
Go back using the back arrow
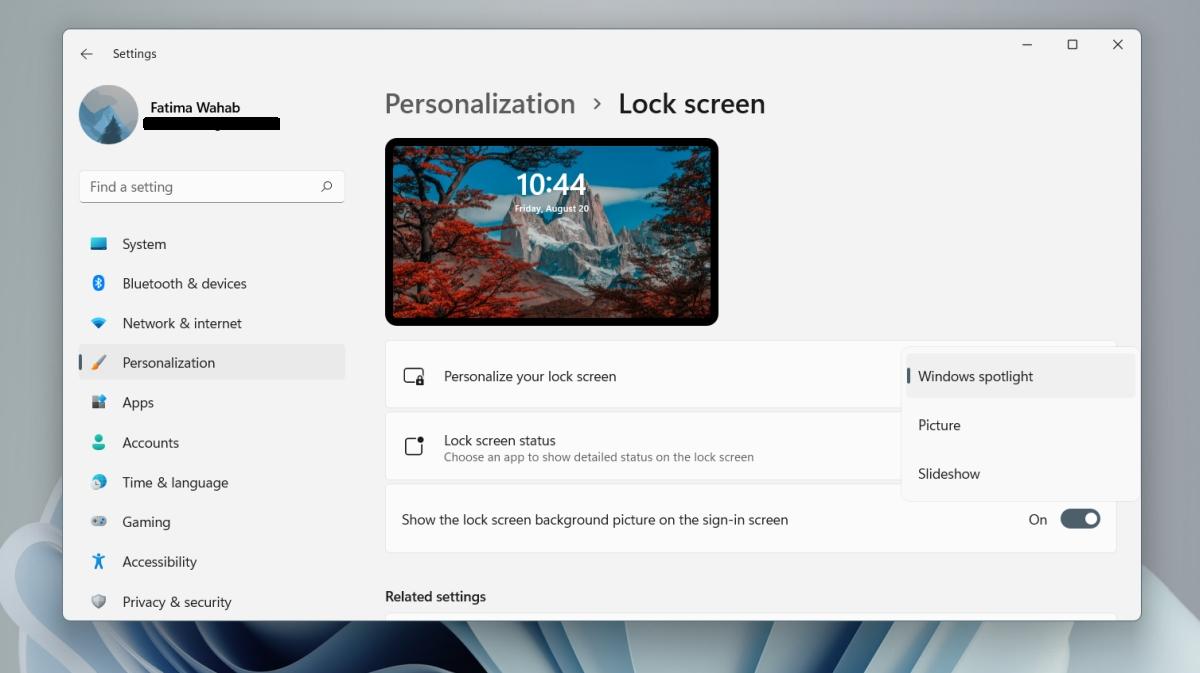point(87,54)
